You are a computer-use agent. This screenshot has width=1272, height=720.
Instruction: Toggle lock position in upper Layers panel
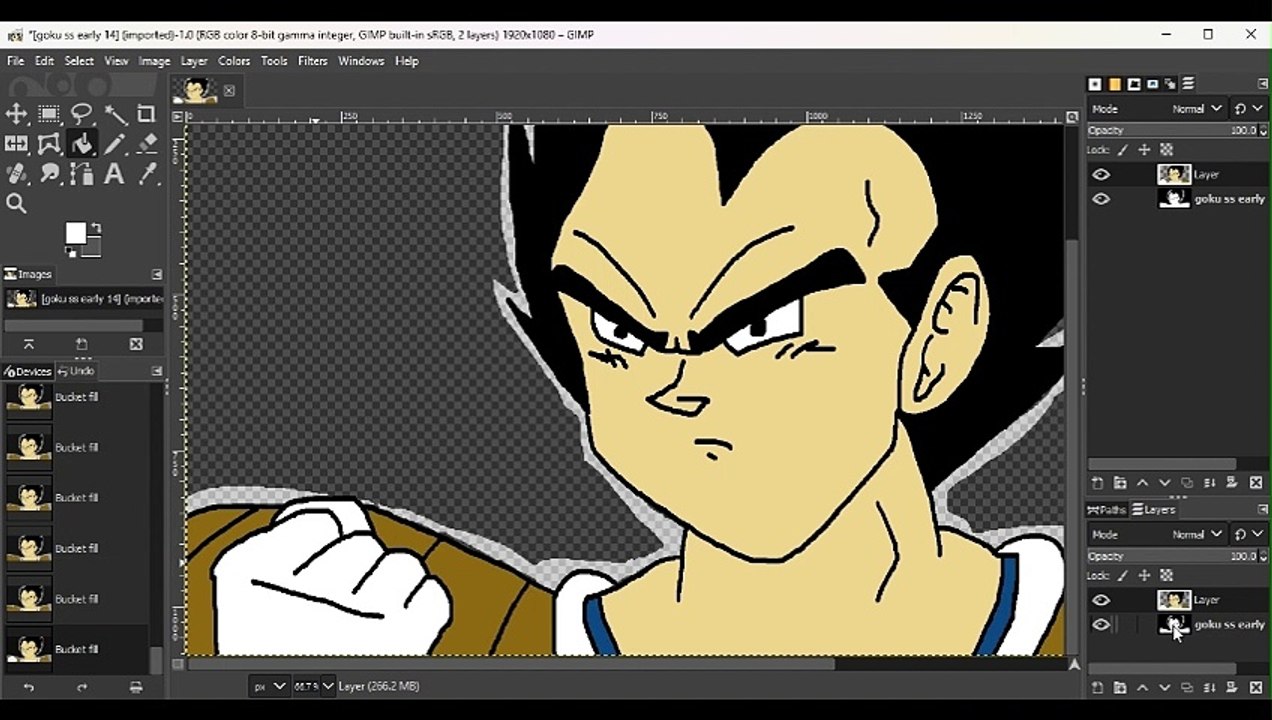[1145, 150]
